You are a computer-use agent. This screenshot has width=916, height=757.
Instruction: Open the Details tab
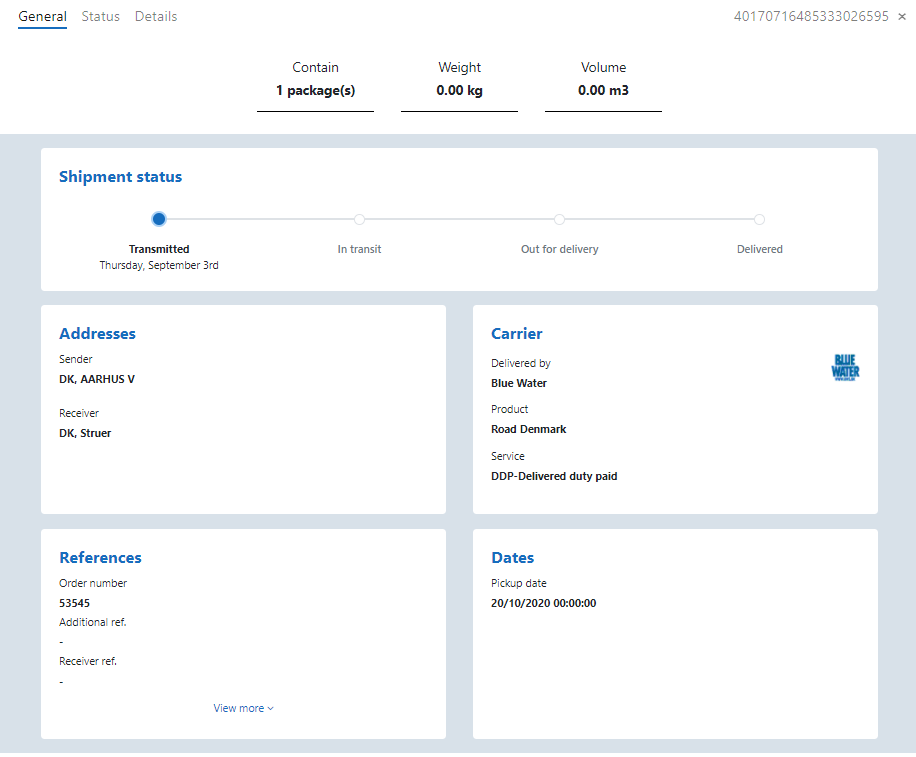point(156,17)
